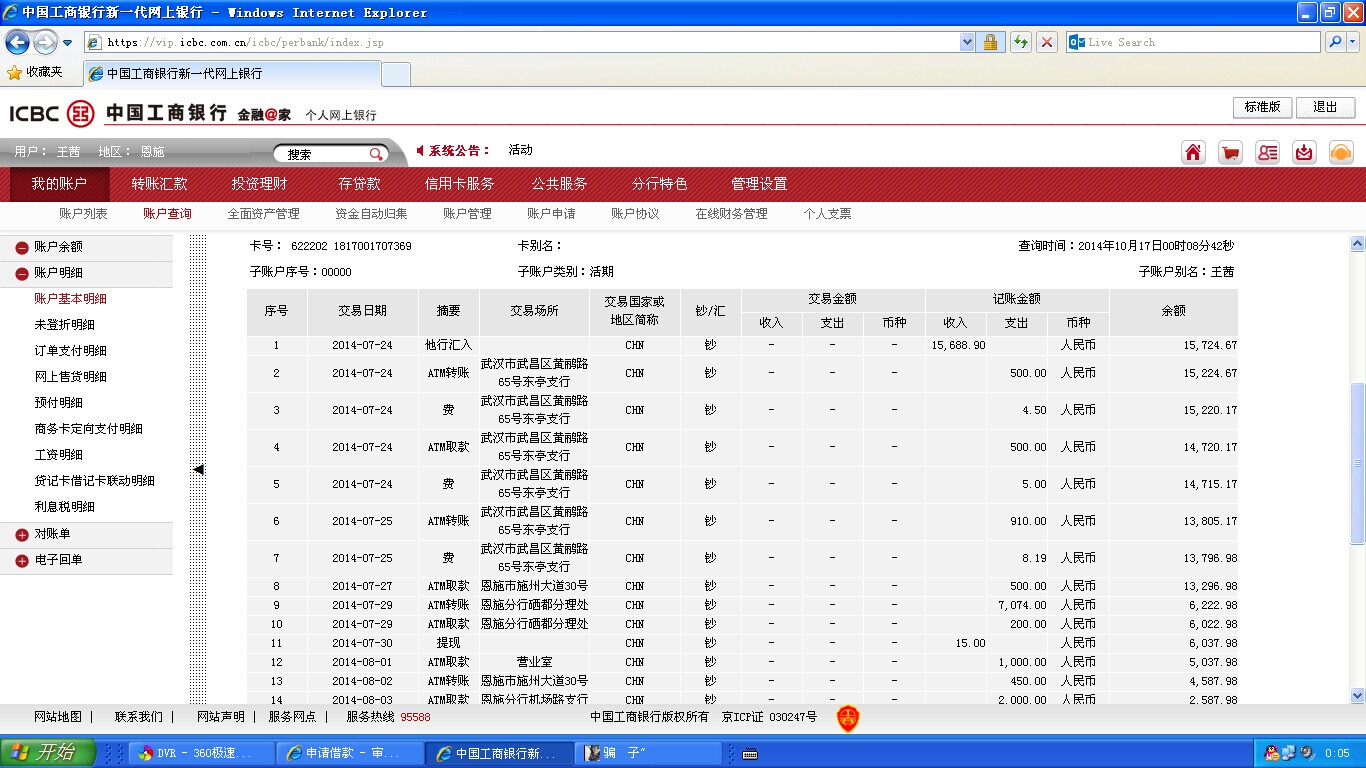Click the browser refresh icon
This screenshot has height=768, width=1366.
pos(1020,42)
